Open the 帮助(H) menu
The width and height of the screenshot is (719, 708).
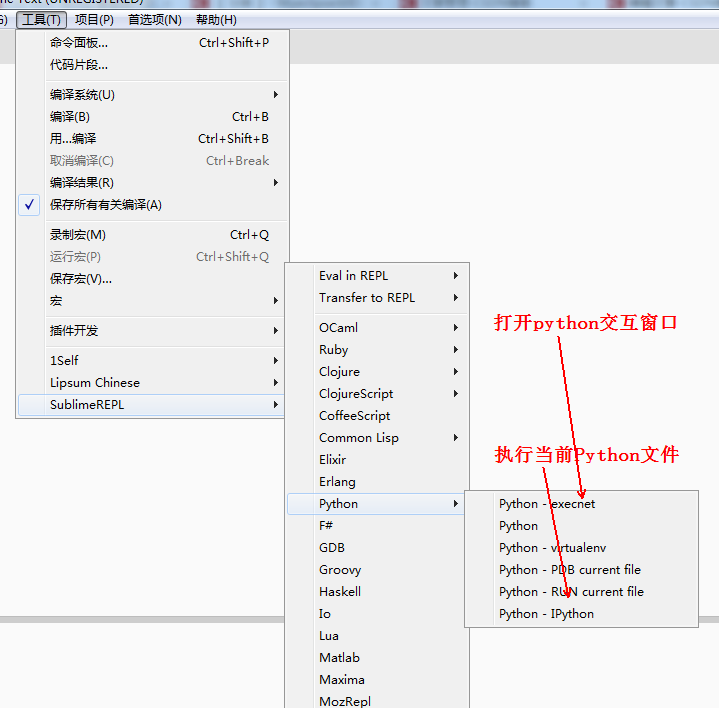point(216,20)
